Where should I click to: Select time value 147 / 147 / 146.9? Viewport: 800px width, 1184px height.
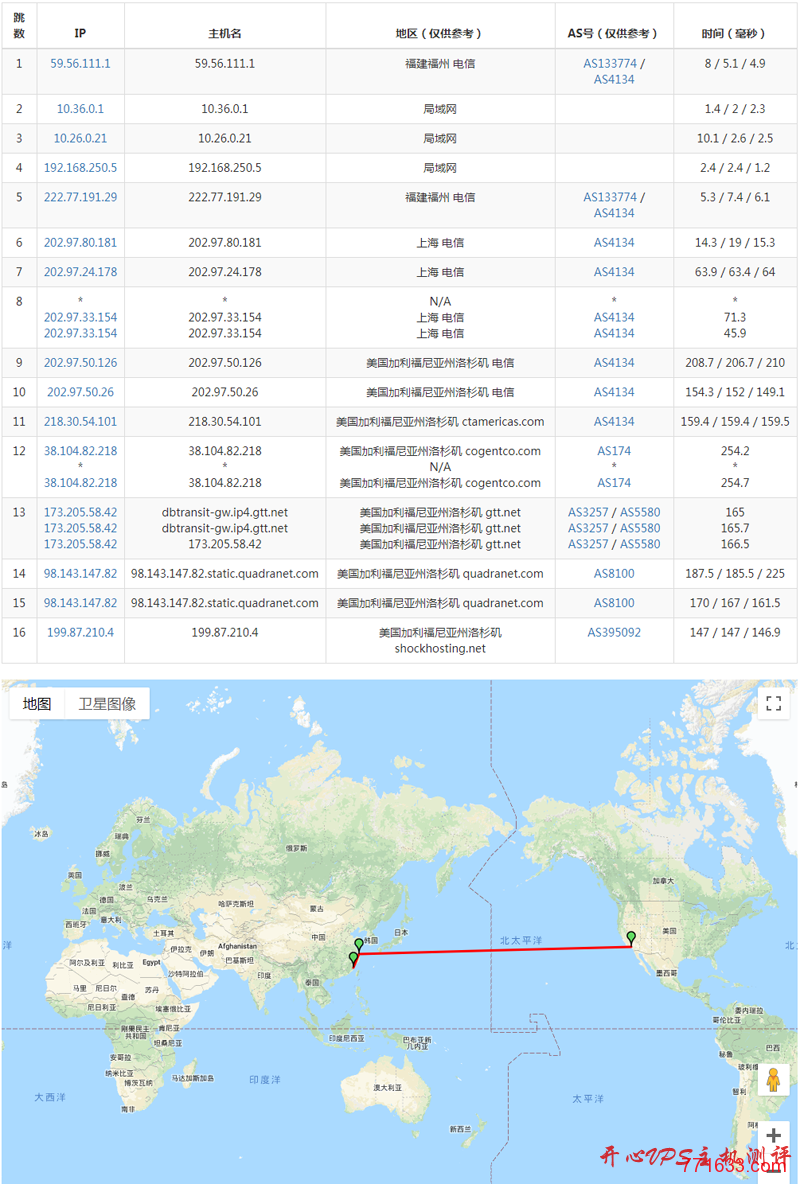tap(735, 632)
